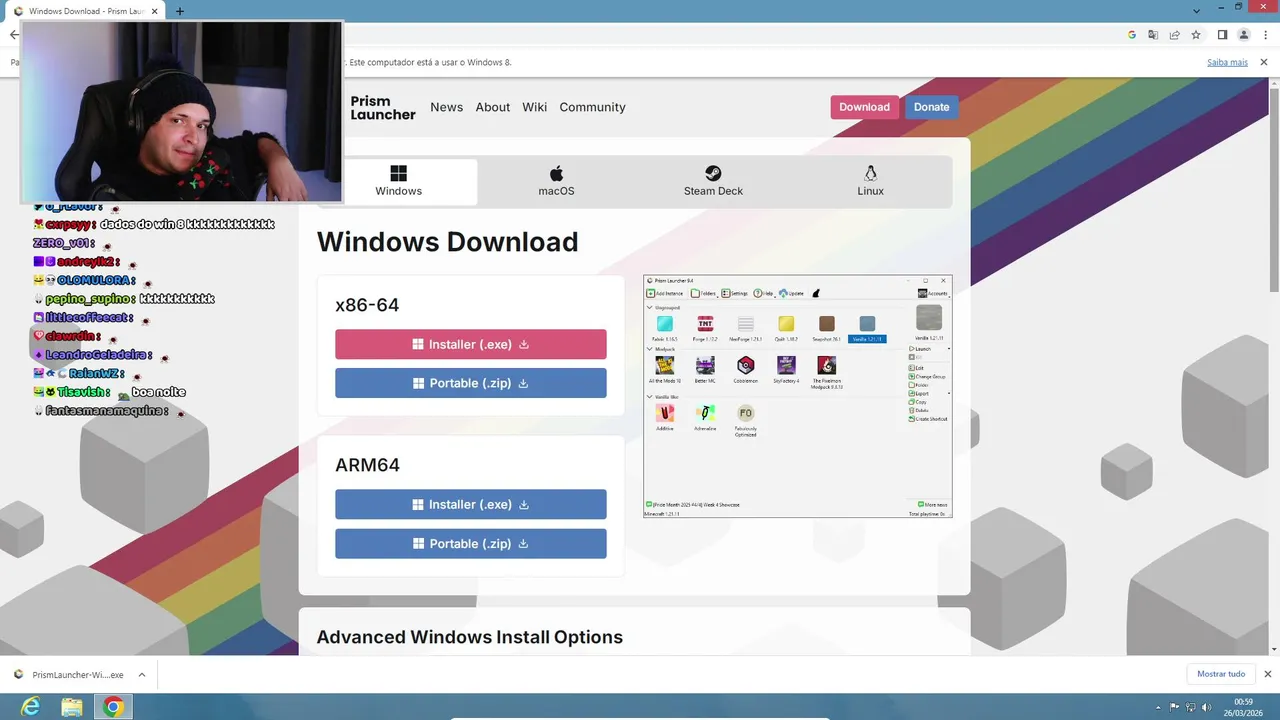Close the downloads bar

pos(1268,674)
